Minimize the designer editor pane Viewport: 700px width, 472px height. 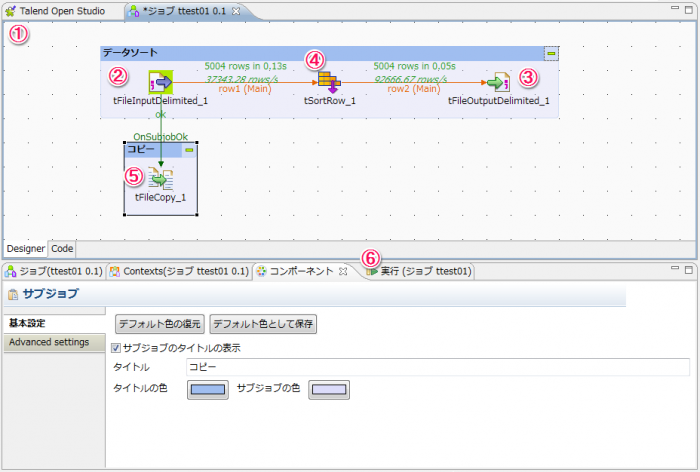675,8
